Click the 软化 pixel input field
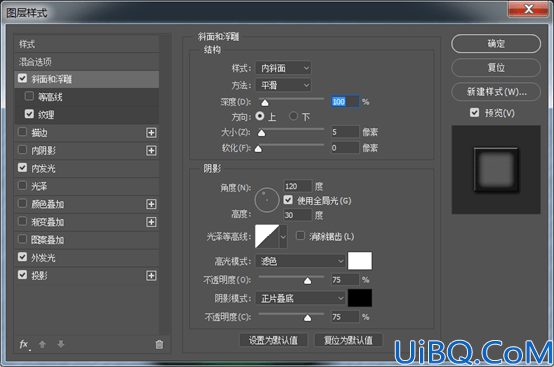The width and height of the screenshot is (554, 367). [x=345, y=148]
